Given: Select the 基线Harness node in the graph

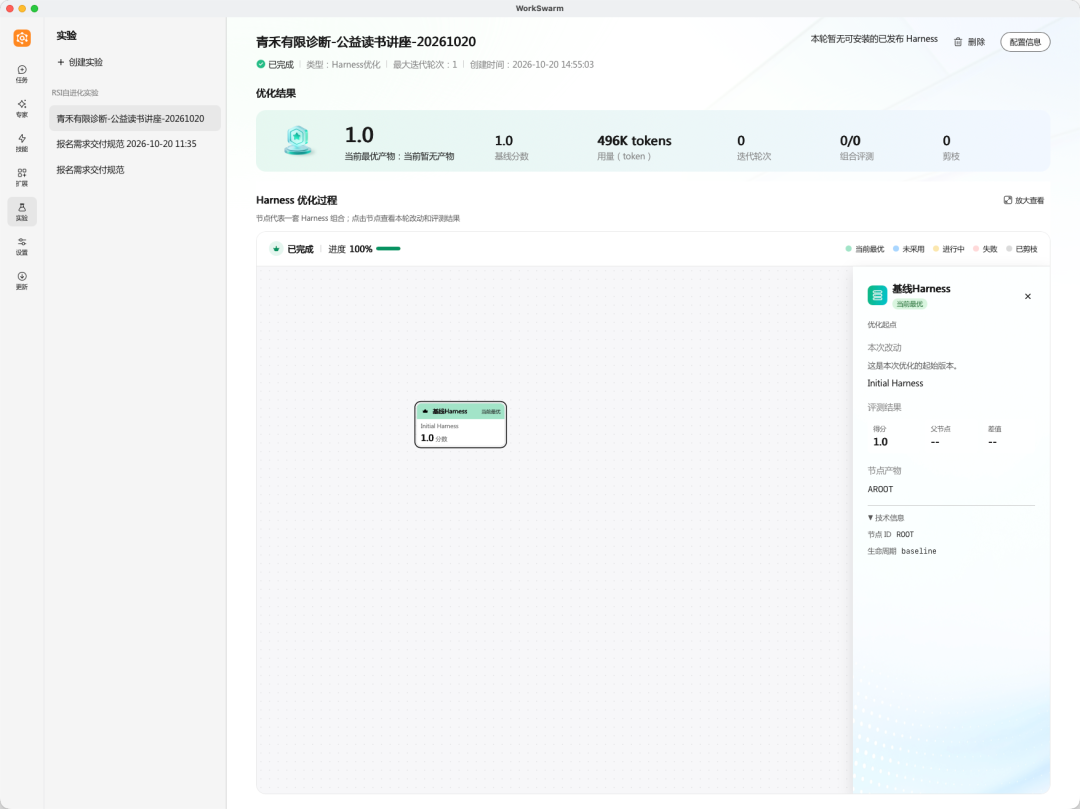Looking at the screenshot, I should pos(461,424).
